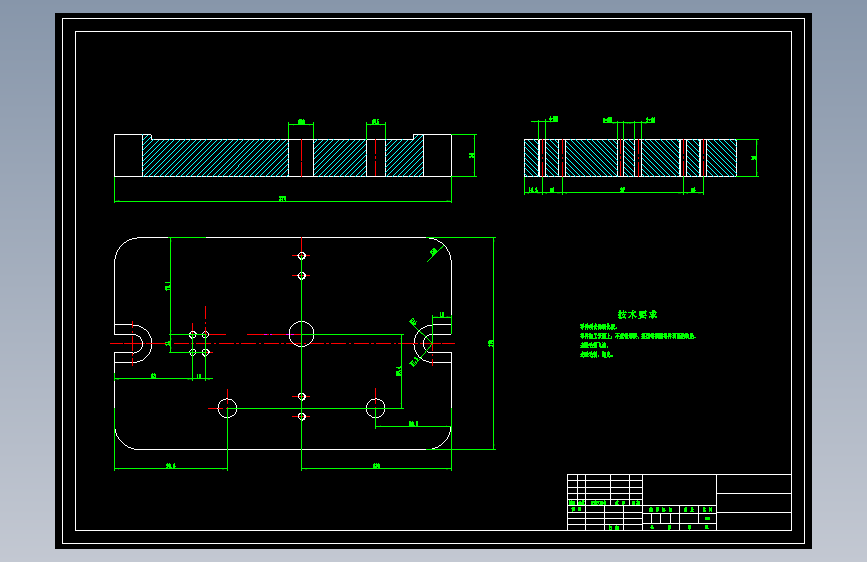
Task: Select the U-shaped slot on the right edge
Action: (x=432, y=344)
